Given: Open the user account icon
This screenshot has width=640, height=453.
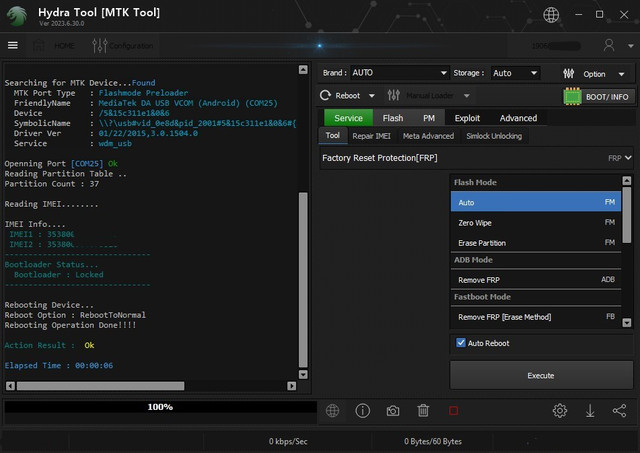Looking at the screenshot, I should coord(609,45).
